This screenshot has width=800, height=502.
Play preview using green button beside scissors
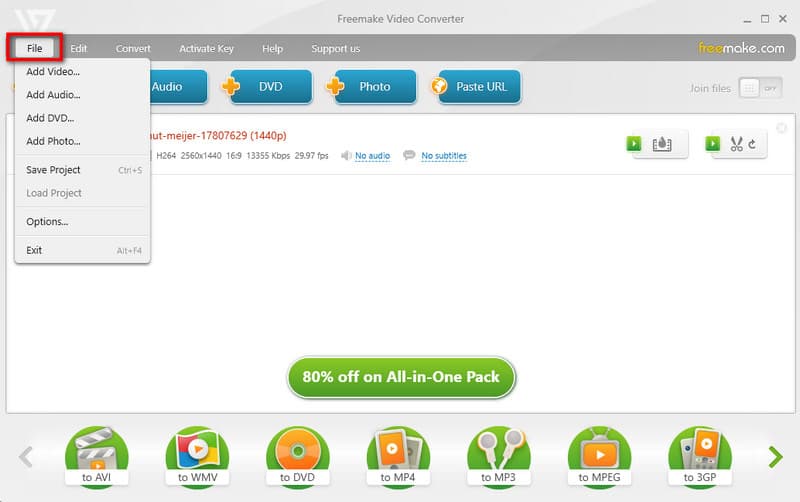click(713, 144)
